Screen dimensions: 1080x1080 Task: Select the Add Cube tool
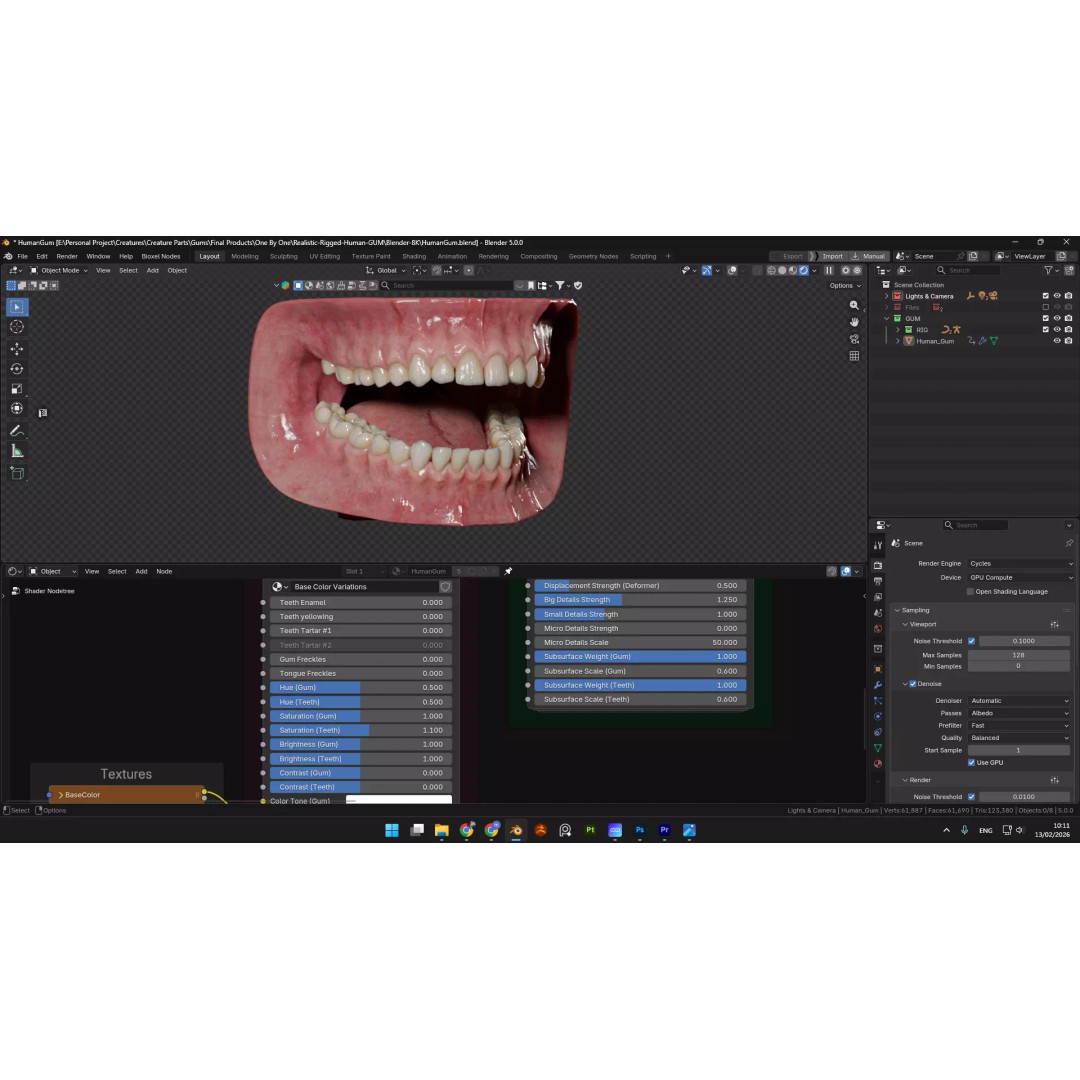[x=17, y=473]
